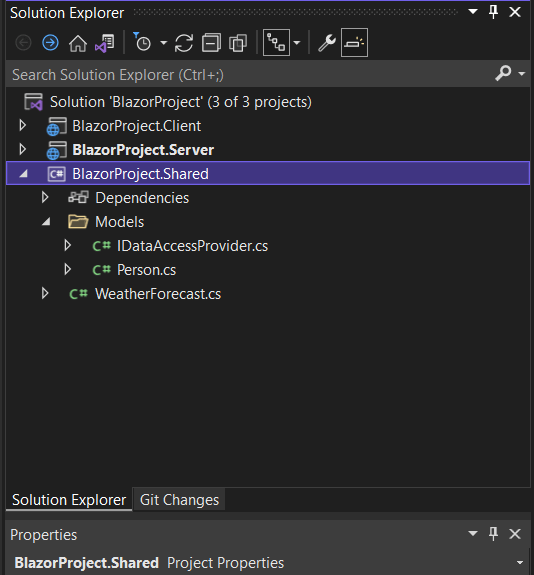
Task: Toggle the file nesting view icon
Action: point(276,43)
